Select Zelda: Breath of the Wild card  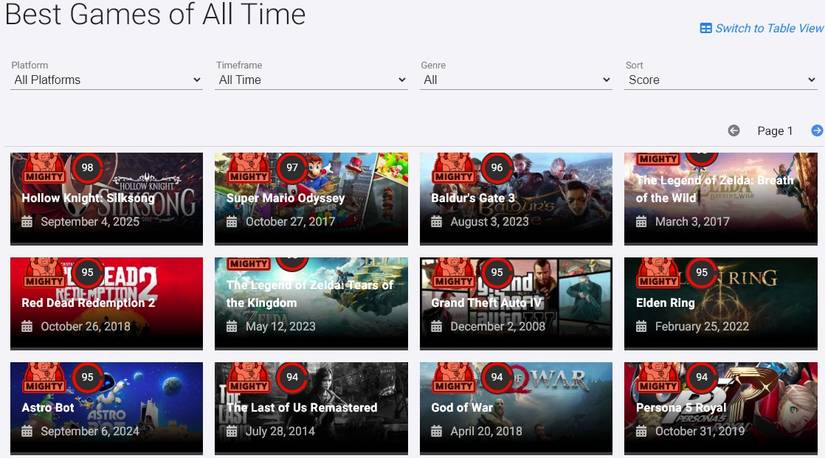(720, 190)
